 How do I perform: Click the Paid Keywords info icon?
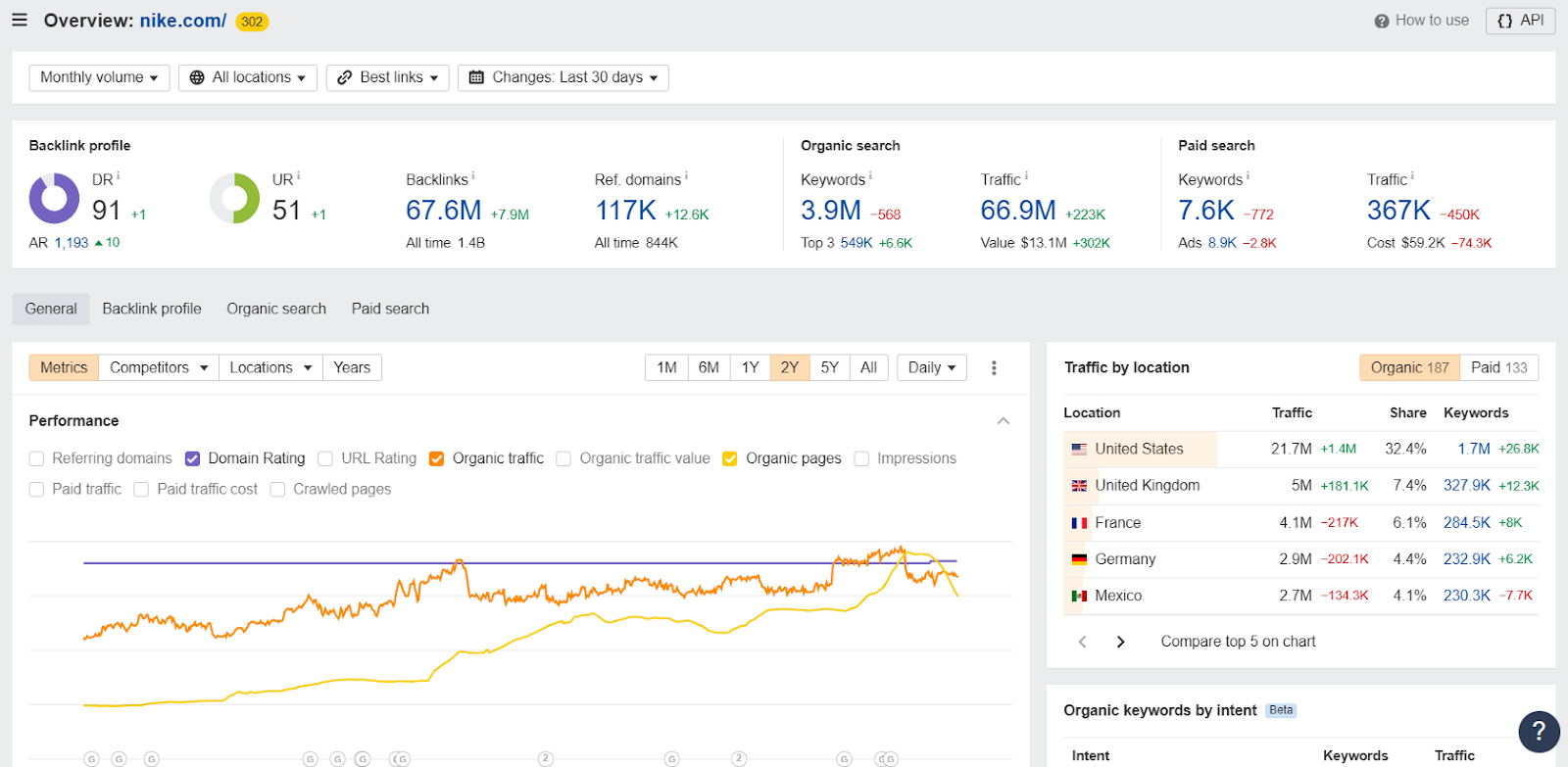(x=1248, y=176)
